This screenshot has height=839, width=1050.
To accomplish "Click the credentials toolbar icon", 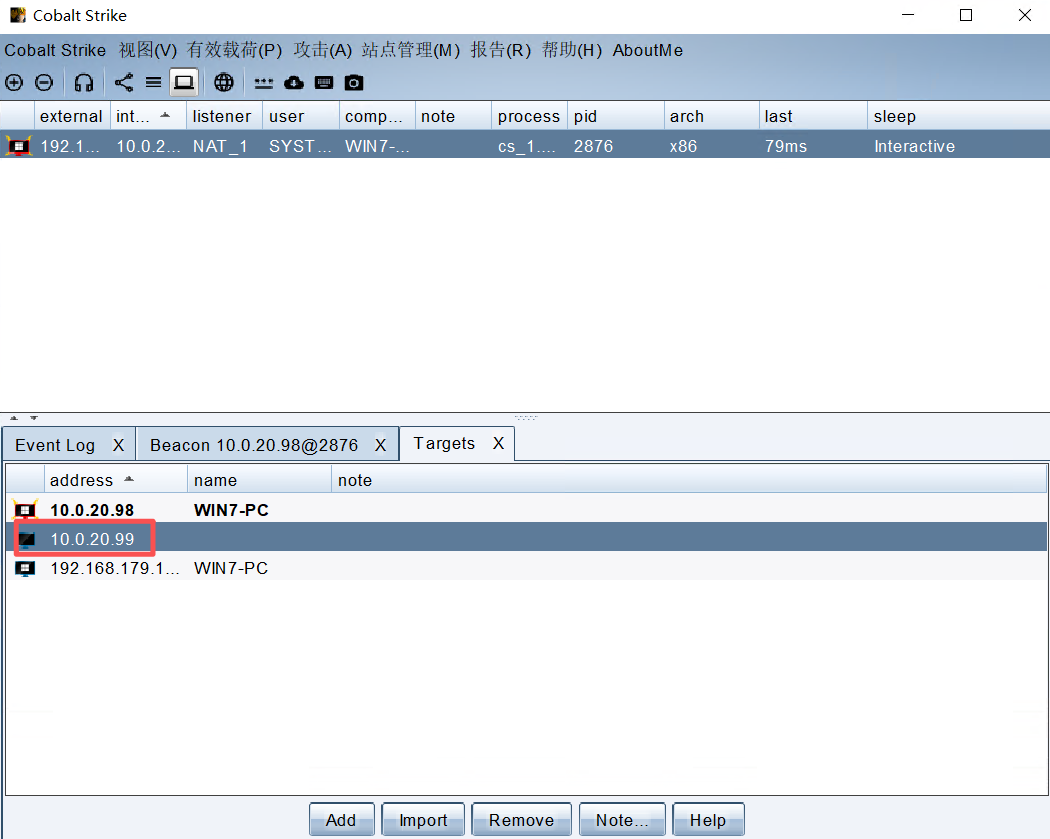I will (x=264, y=83).
